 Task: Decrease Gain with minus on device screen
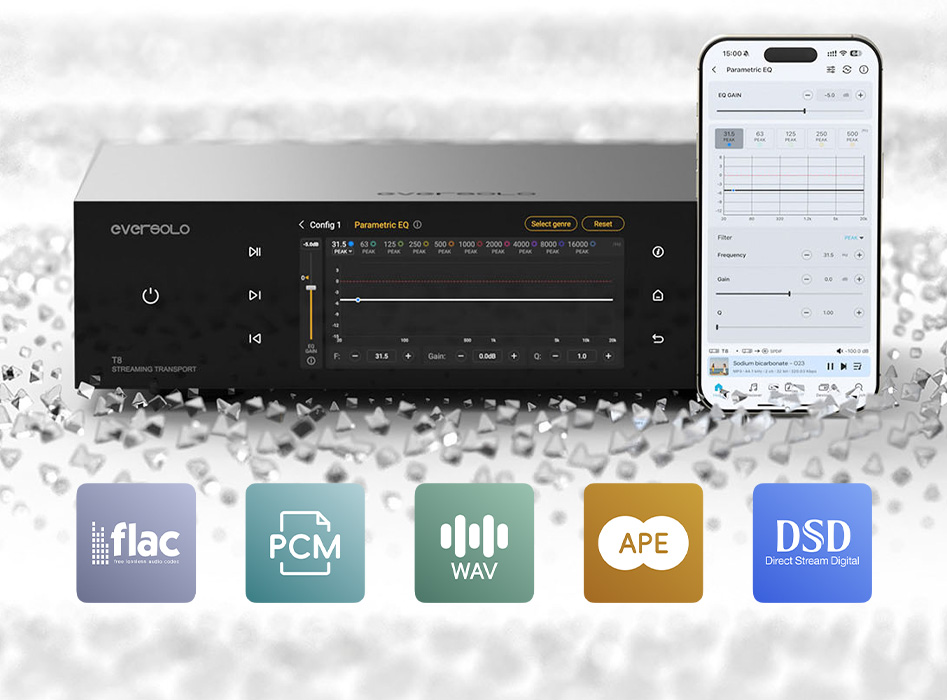click(461, 356)
